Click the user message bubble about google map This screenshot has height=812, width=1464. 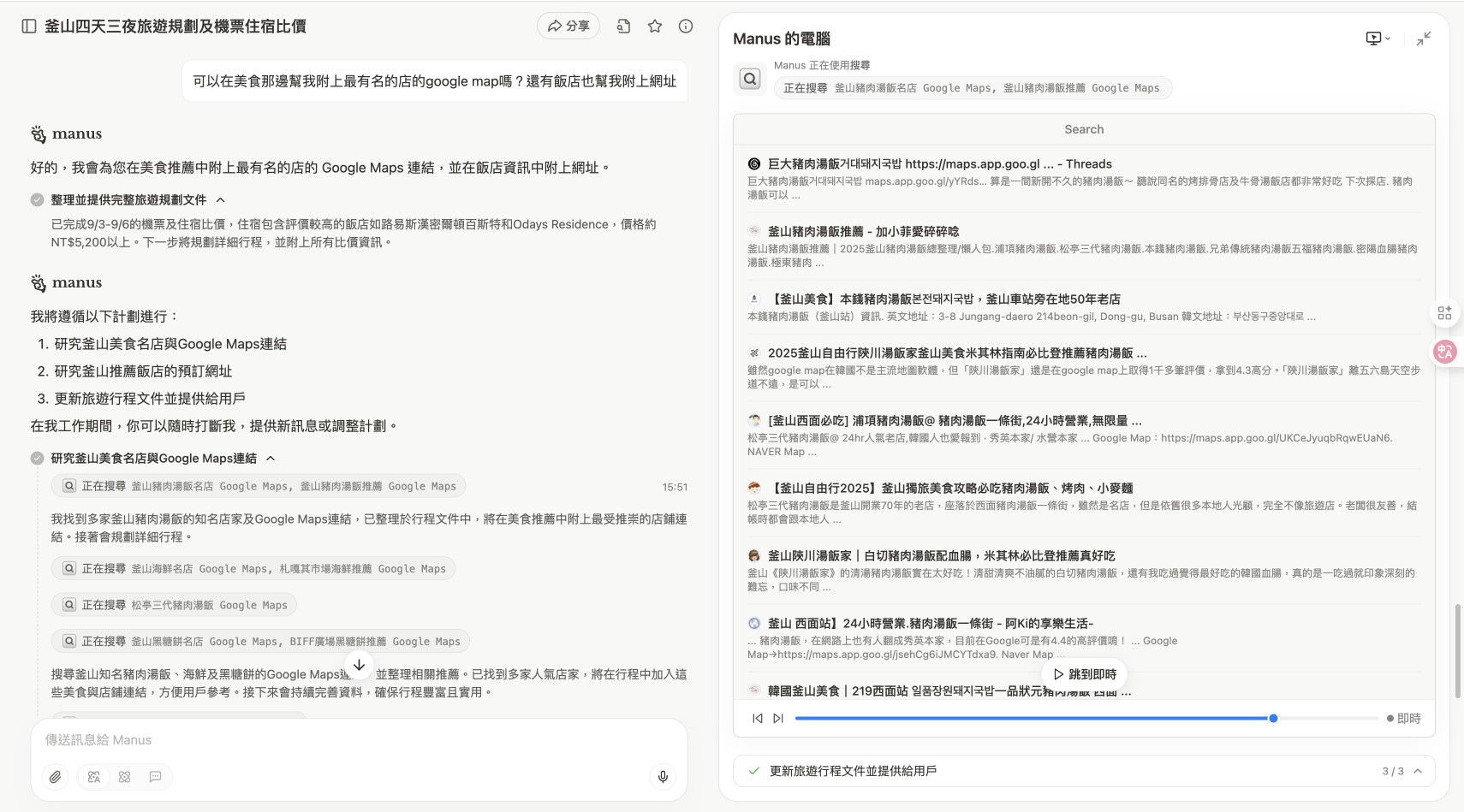(434, 81)
